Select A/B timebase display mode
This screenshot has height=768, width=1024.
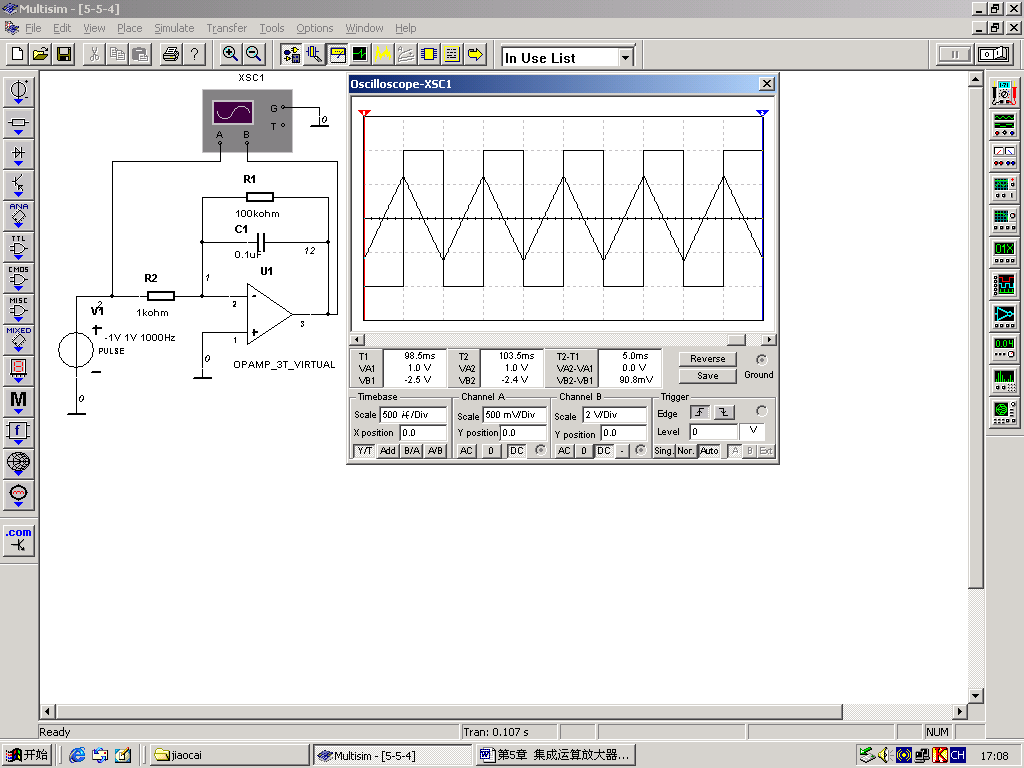(x=435, y=451)
